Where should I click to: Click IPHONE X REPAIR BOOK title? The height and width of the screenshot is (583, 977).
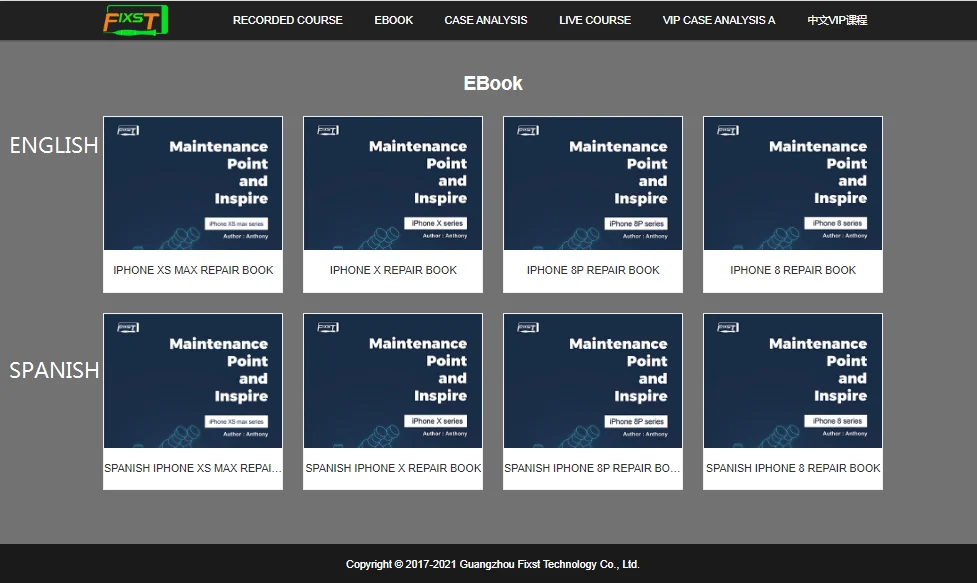click(x=393, y=270)
